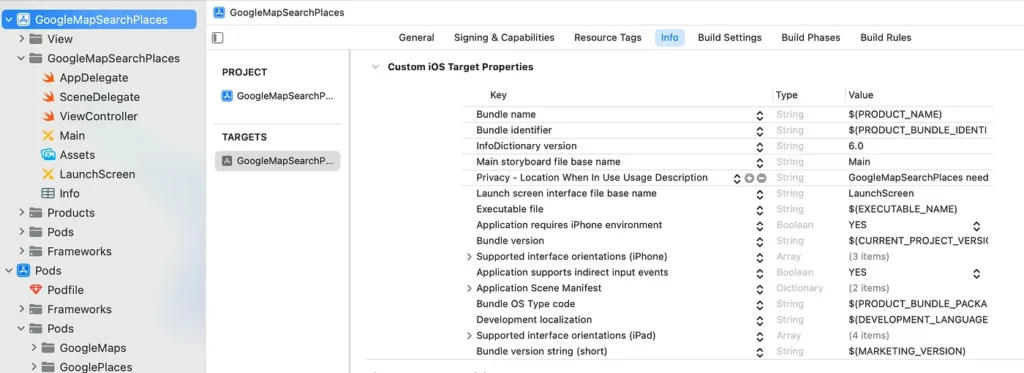Switch to Signing & Capabilities tab

pos(504,38)
